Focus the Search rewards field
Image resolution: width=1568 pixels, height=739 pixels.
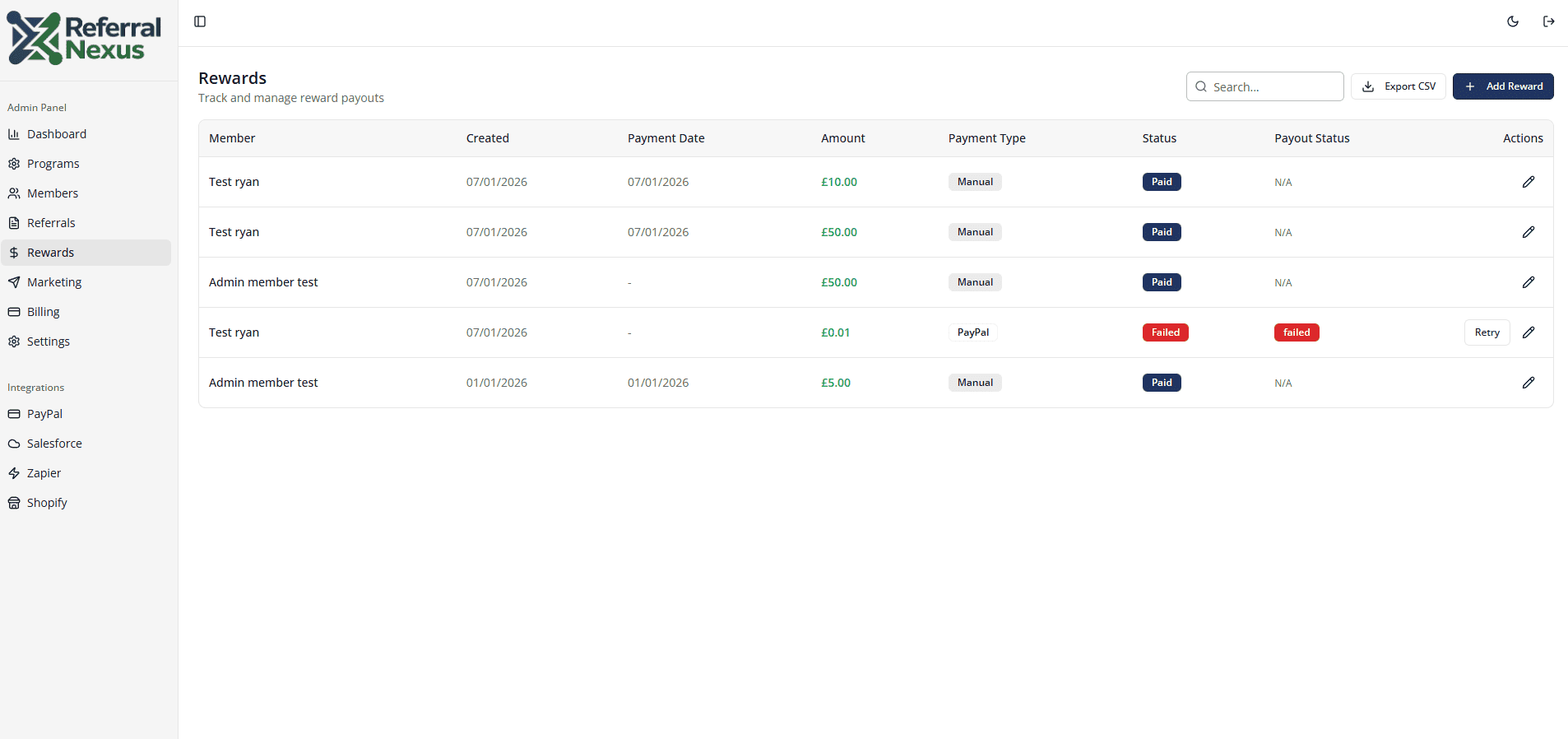pos(1265,86)
